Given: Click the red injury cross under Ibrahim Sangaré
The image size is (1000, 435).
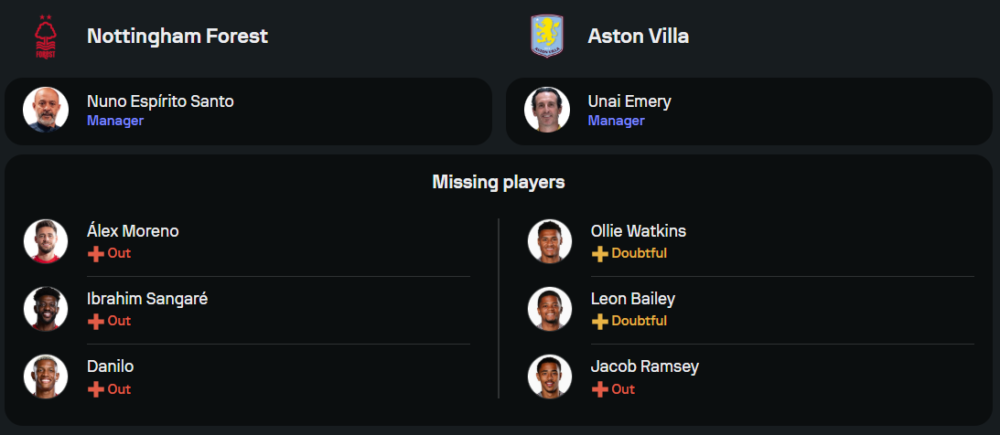Looking at the screenshot, I should (x=96, y=322).
